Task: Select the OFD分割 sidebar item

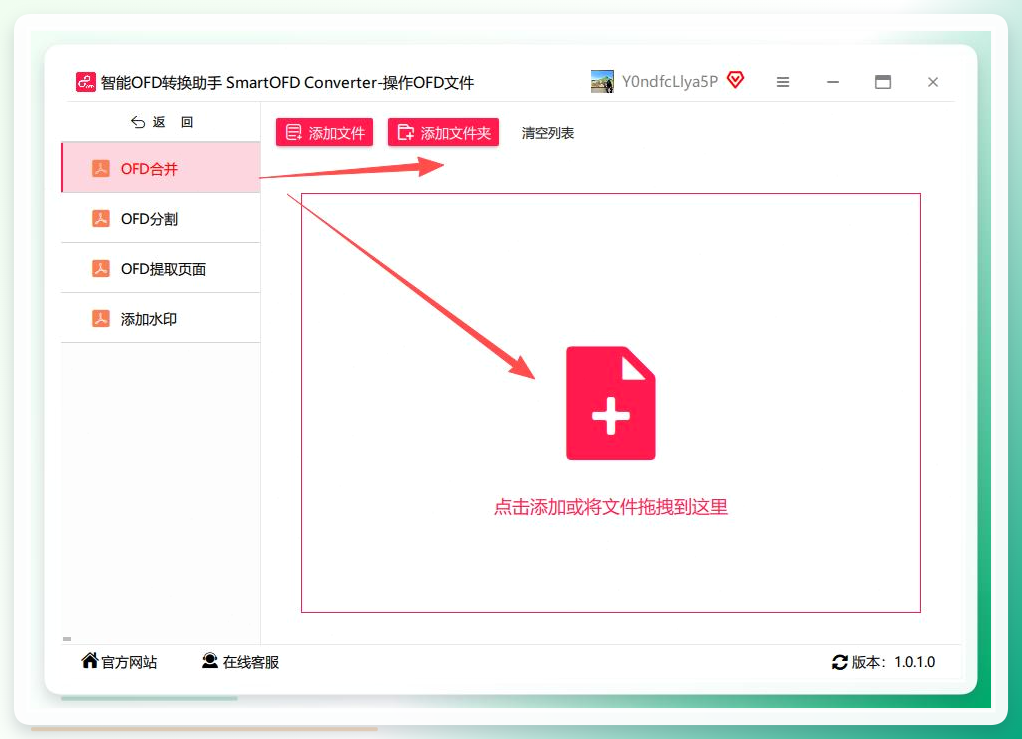Action: click(161, 218)
